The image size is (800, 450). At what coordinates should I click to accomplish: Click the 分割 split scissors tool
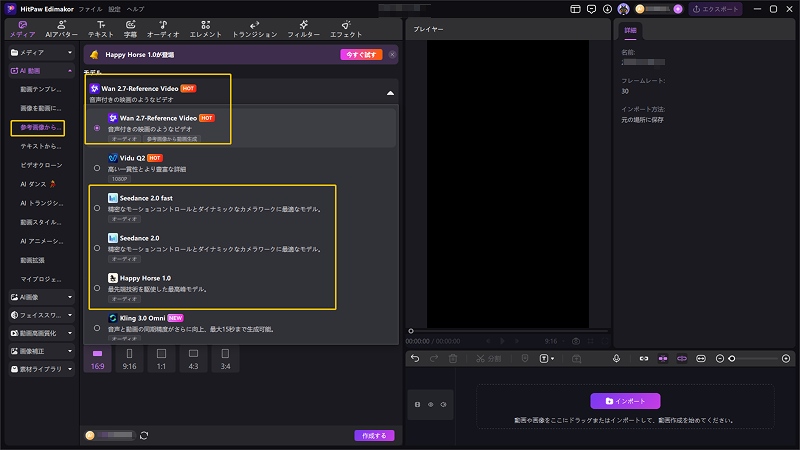point(488,359)
